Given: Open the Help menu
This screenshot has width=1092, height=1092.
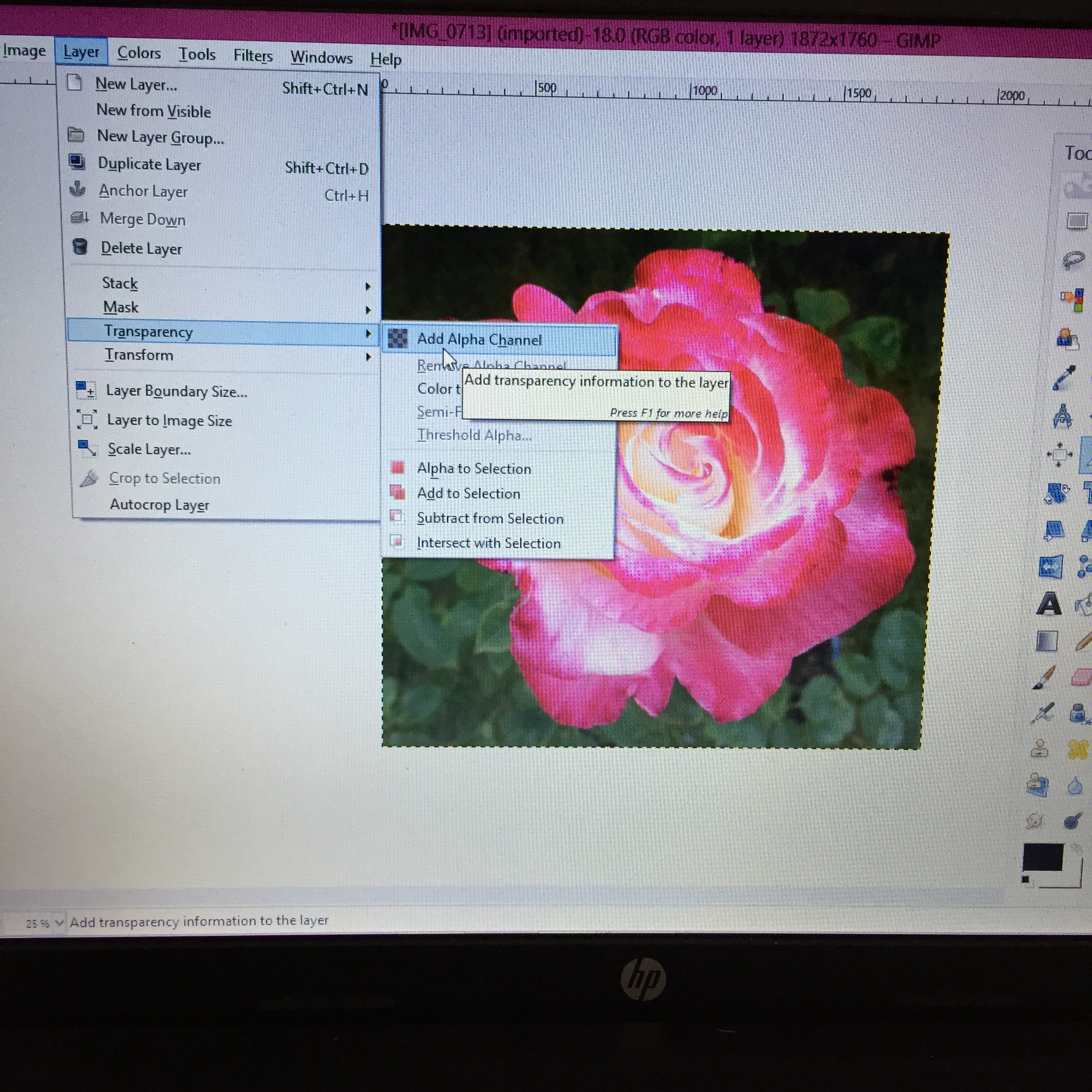Looking at the screenshot, I should (385, 59).
